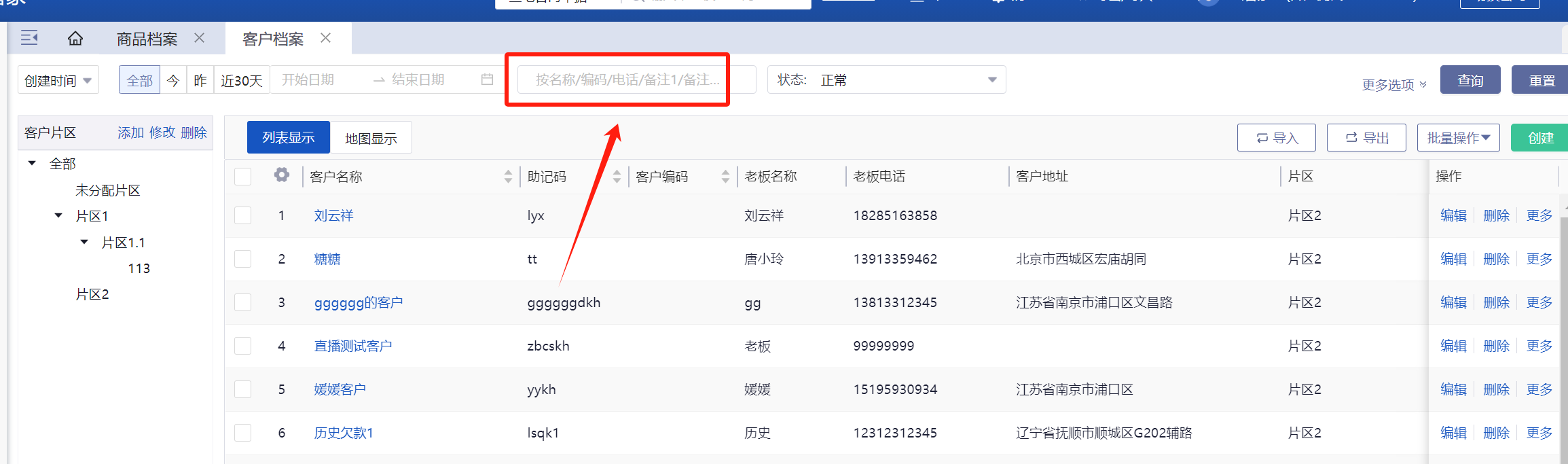Close the 客户档案 tab
1568x464 pixels.
pyautogui.click(x=326, y=38)
